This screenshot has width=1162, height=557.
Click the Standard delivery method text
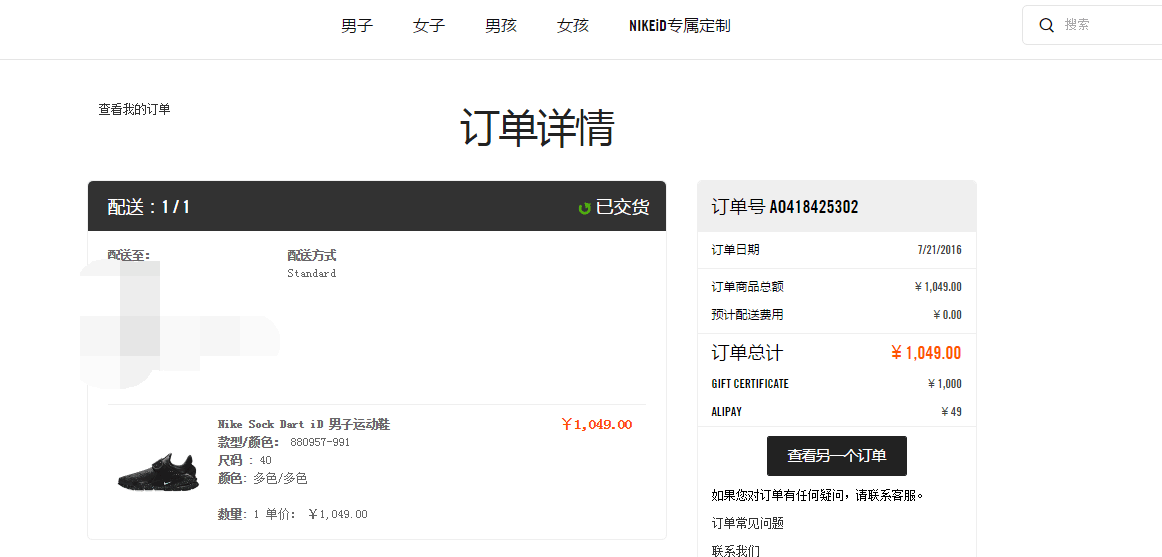coord(312,273)
